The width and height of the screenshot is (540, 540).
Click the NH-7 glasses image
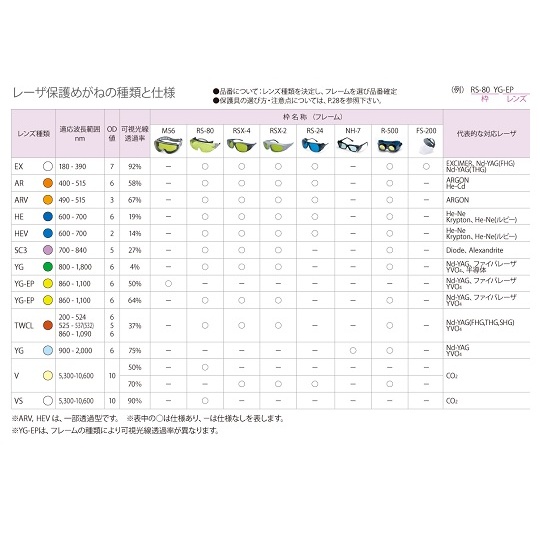[352, 145]
